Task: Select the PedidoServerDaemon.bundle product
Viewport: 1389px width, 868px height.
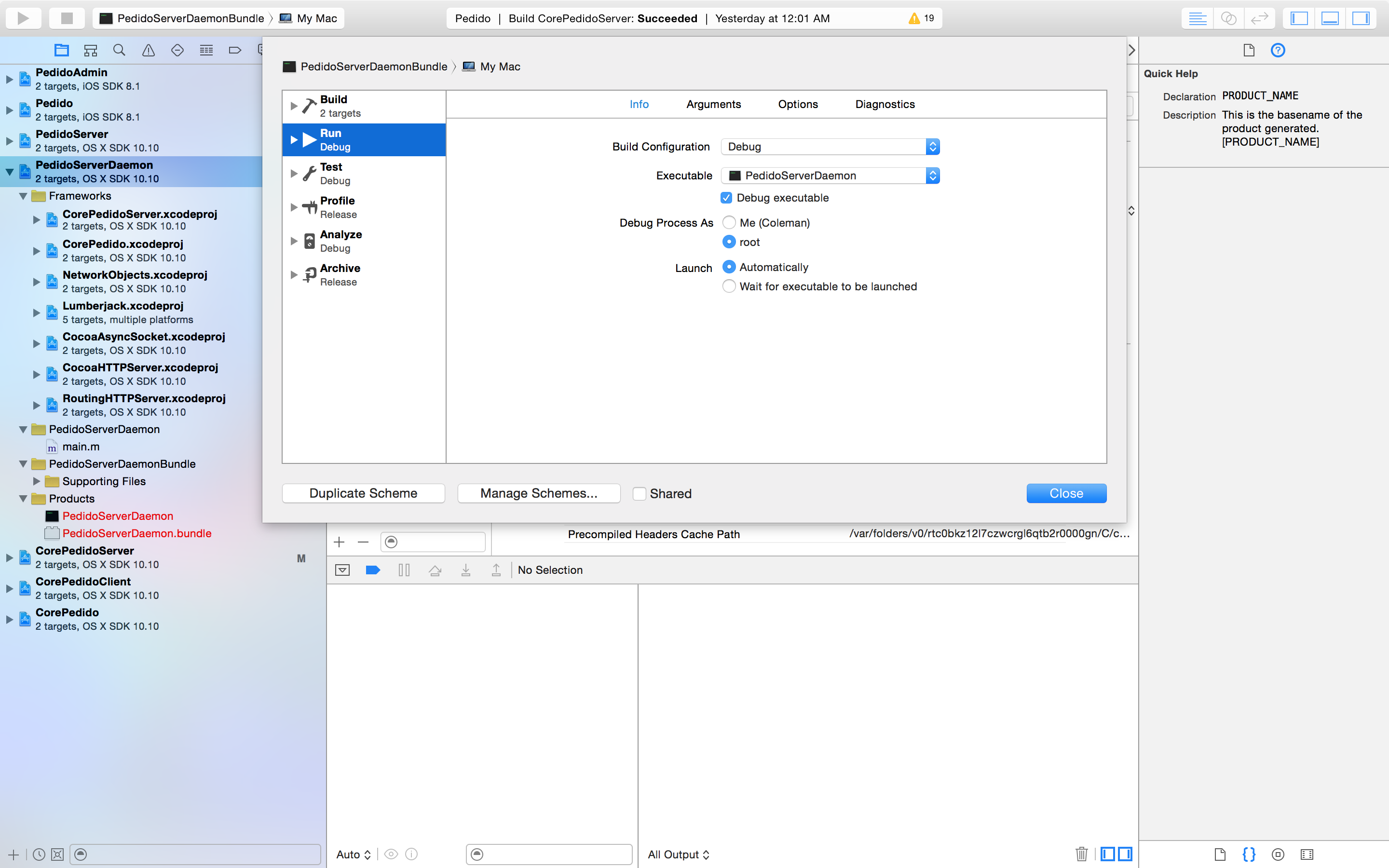Action: pyautogui.click(x=136, y=533)
